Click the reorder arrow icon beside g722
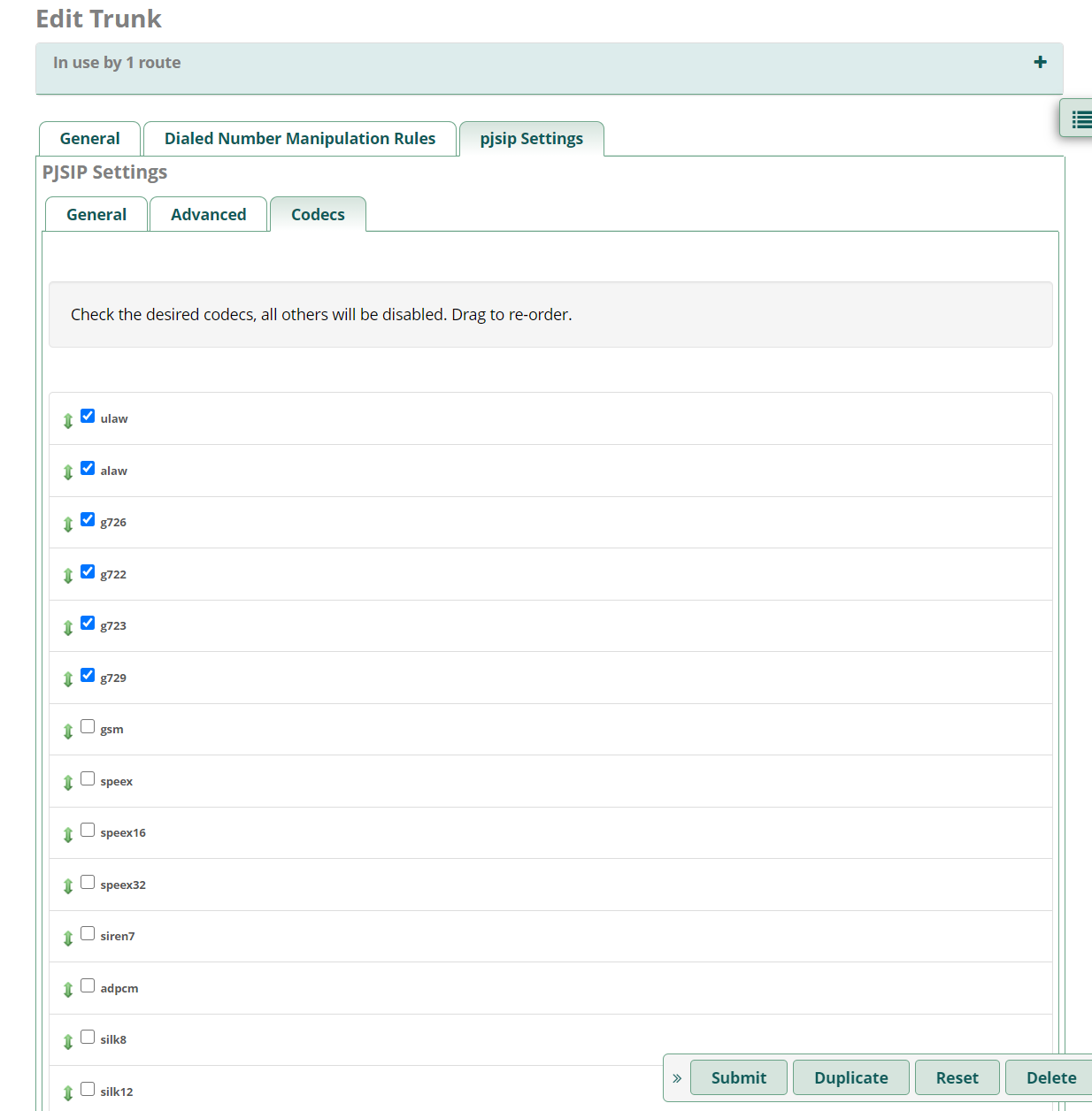The height and width of the screenshot is (1111, 1092). tap(68, 576)
